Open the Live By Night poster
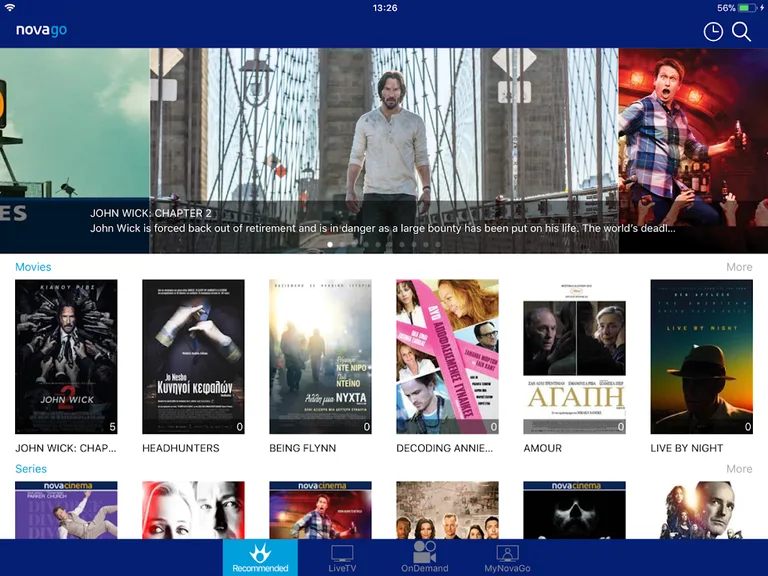 [701, 357]
